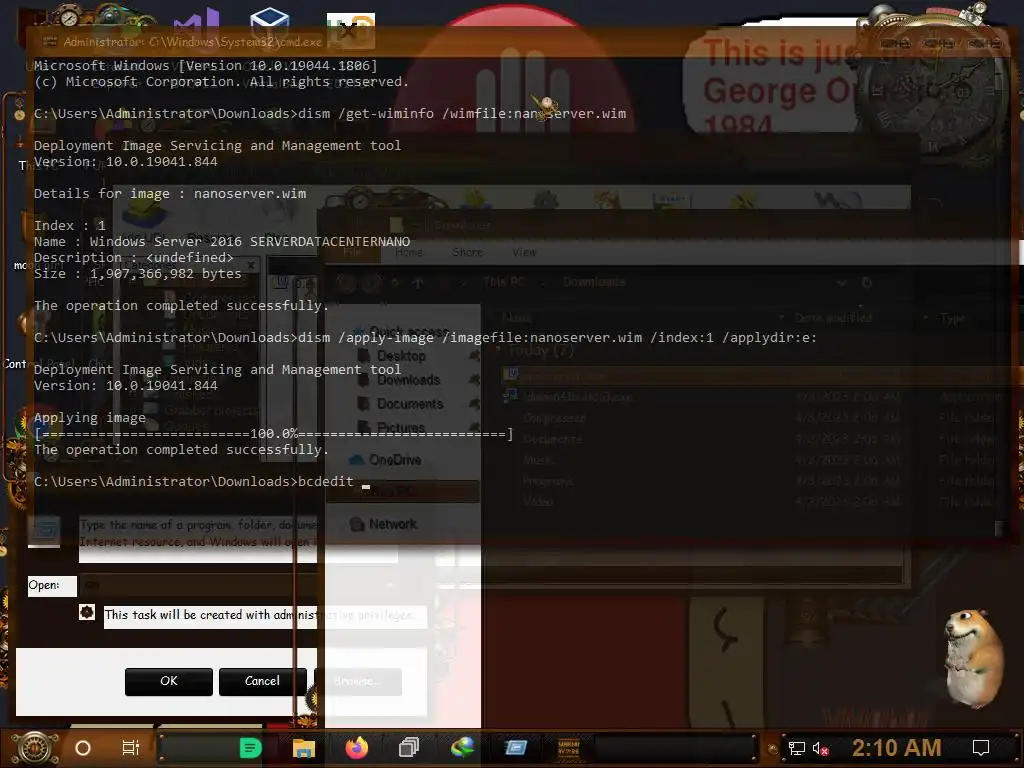Viewport: 1024px width, 768px height.
Task: Click the admin privileges shield icon
Action: tap(87, 613)
